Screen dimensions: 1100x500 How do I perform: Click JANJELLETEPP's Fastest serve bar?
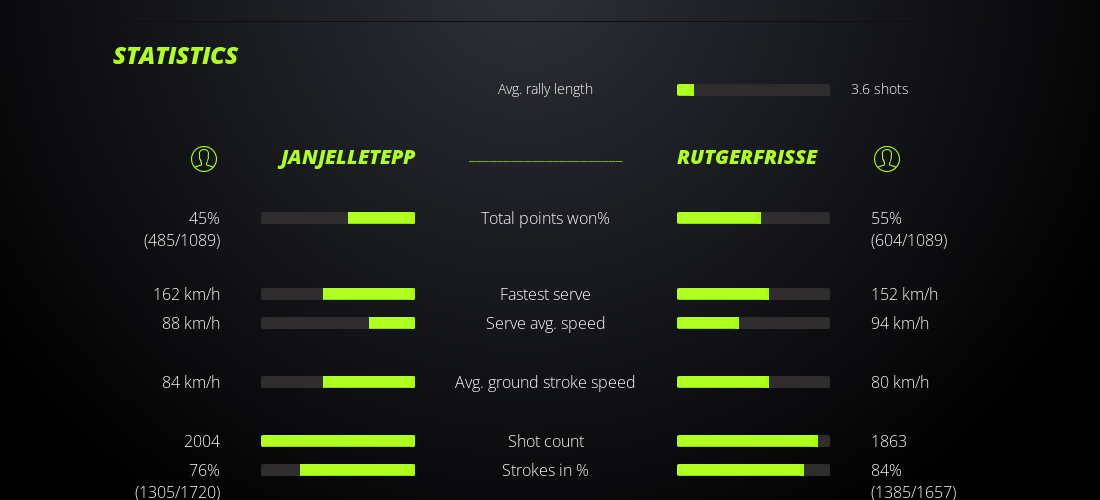pos(338,294)
